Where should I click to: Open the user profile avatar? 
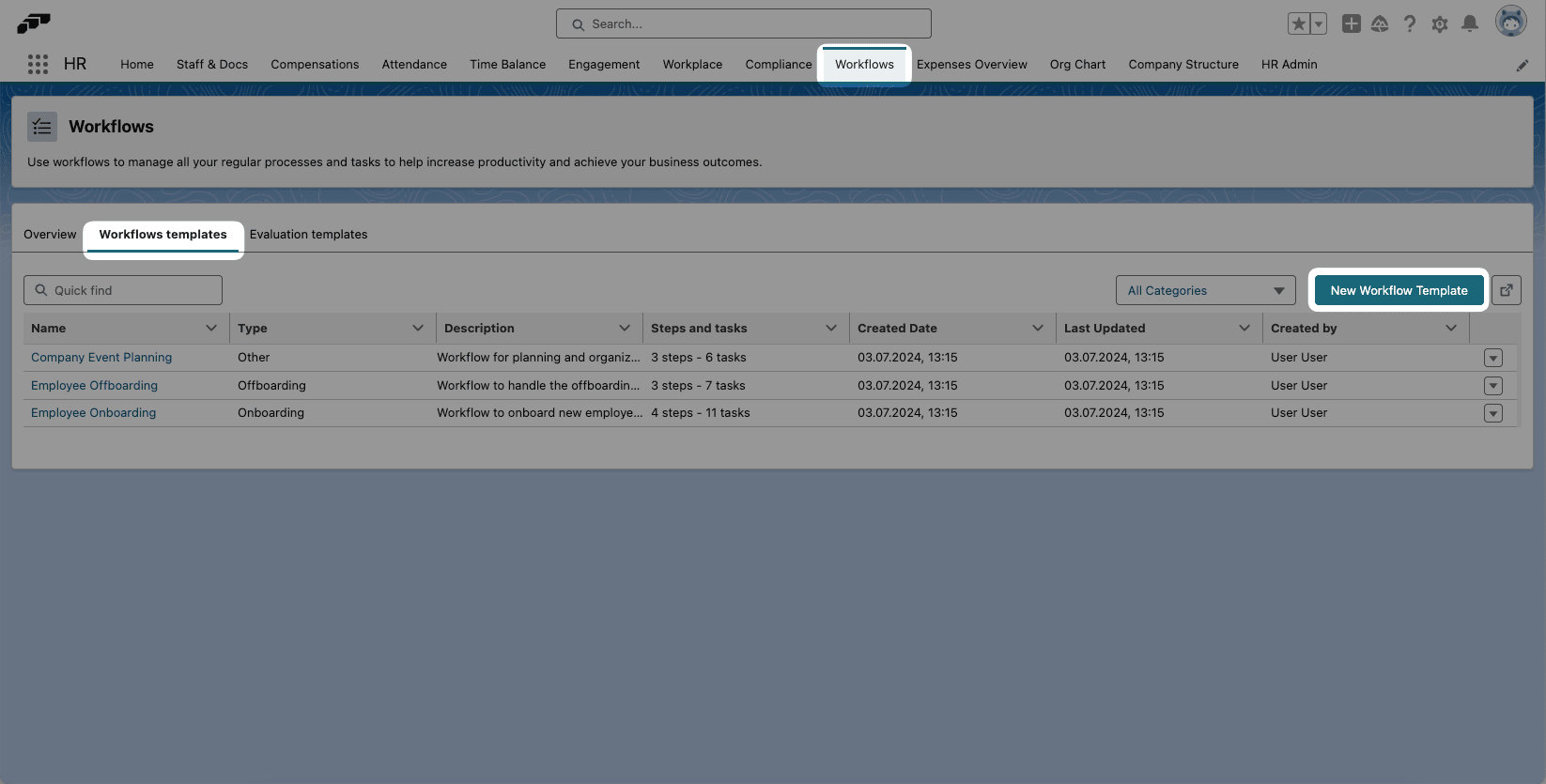1511,22
